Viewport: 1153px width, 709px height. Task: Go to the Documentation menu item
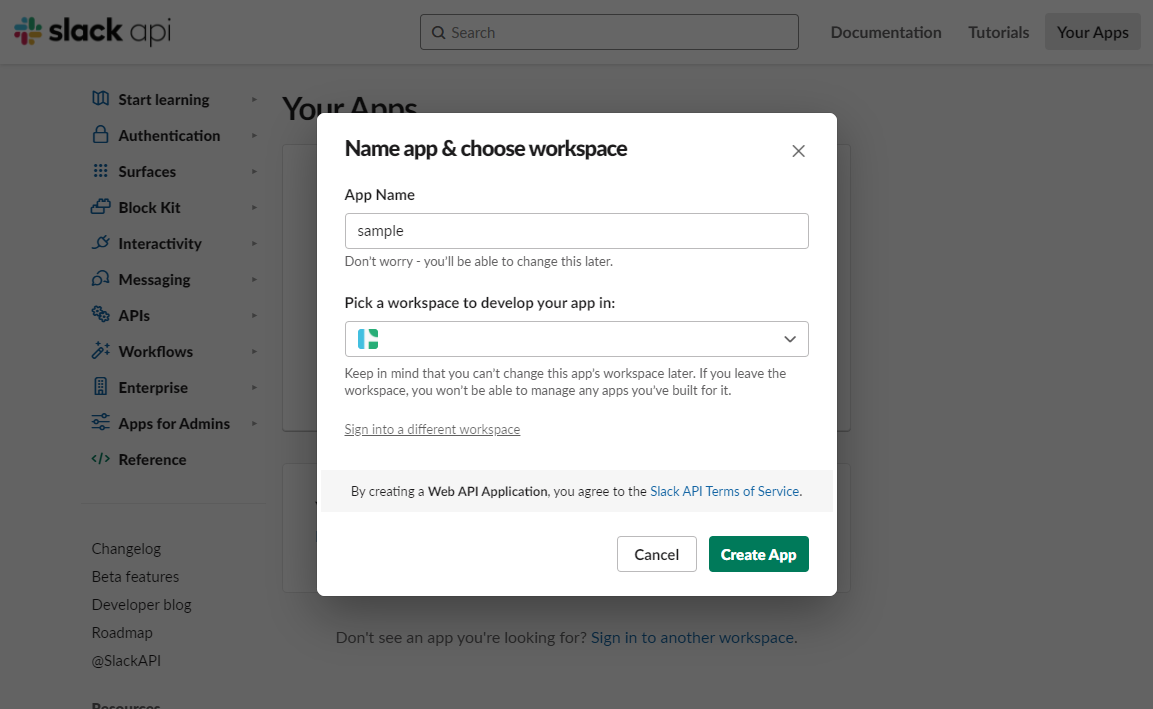click(x=886, y=31)
